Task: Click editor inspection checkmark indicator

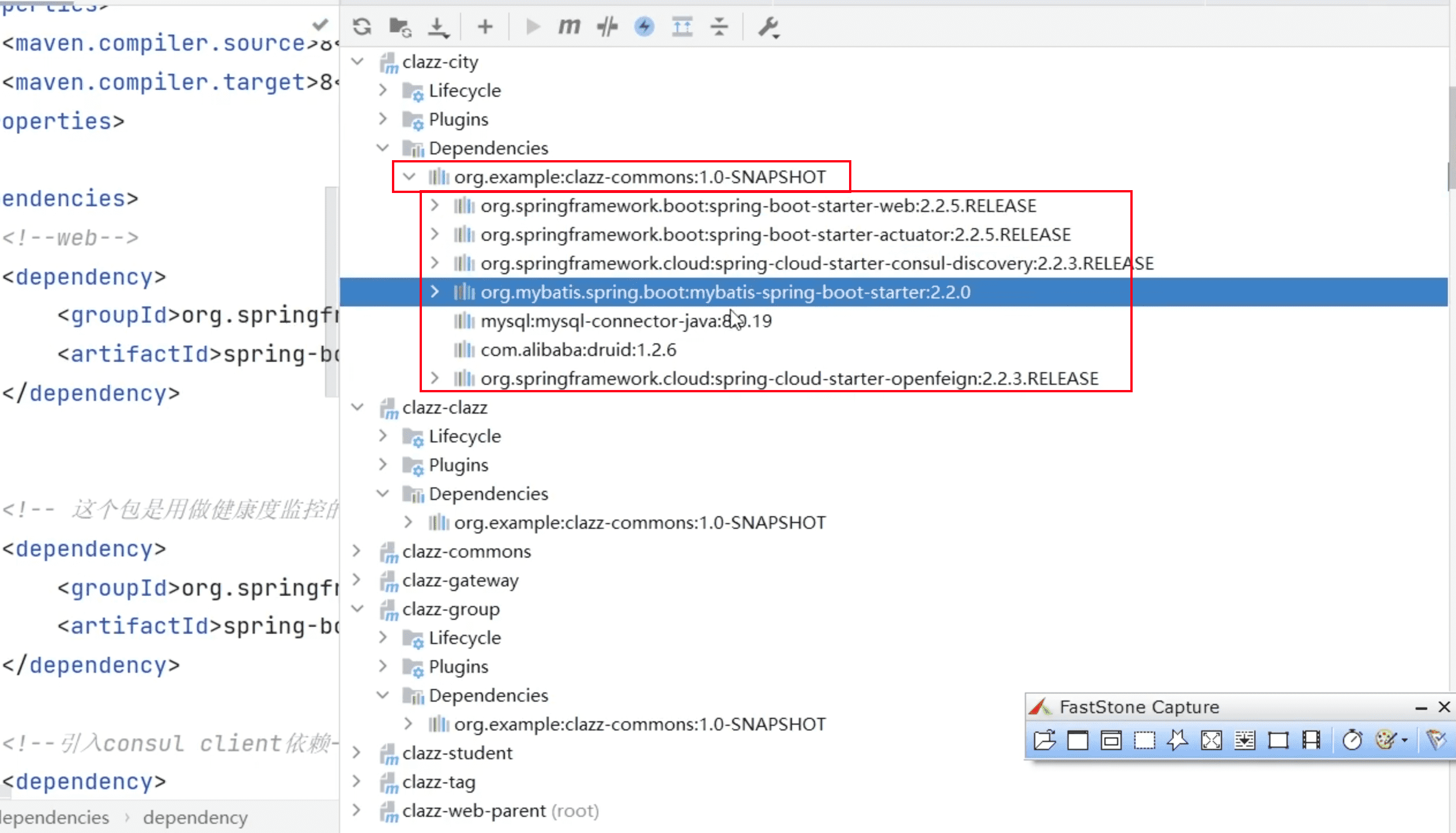Action: click(320, 24)
